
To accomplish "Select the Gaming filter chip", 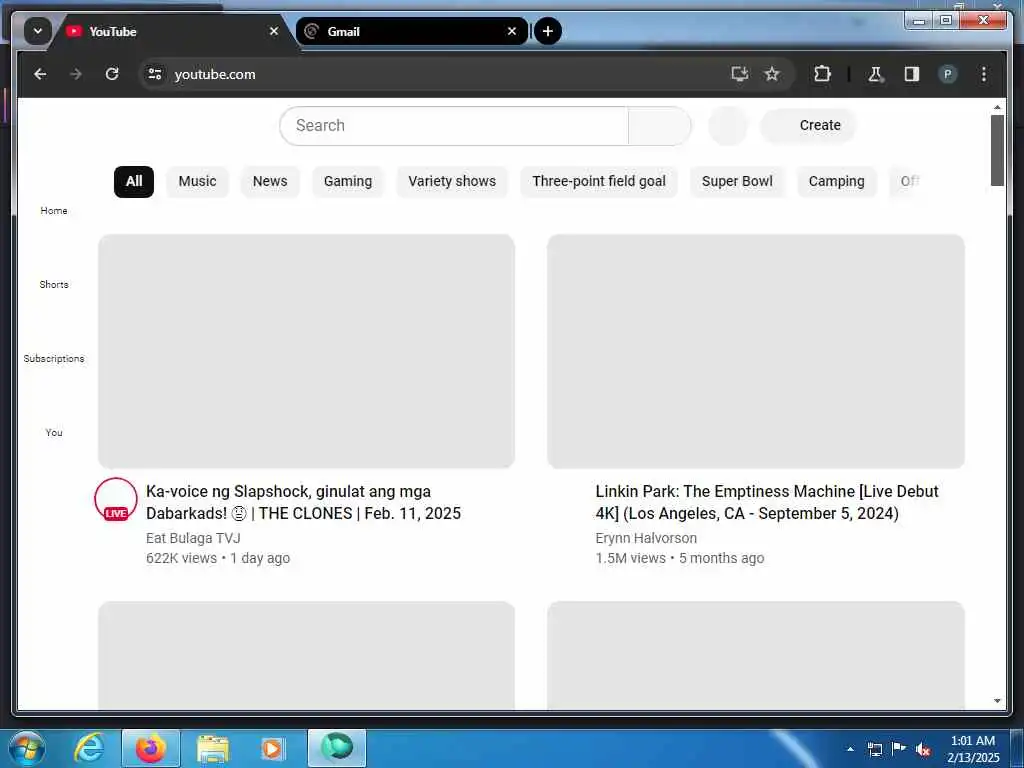I will (x=348, y=182).
